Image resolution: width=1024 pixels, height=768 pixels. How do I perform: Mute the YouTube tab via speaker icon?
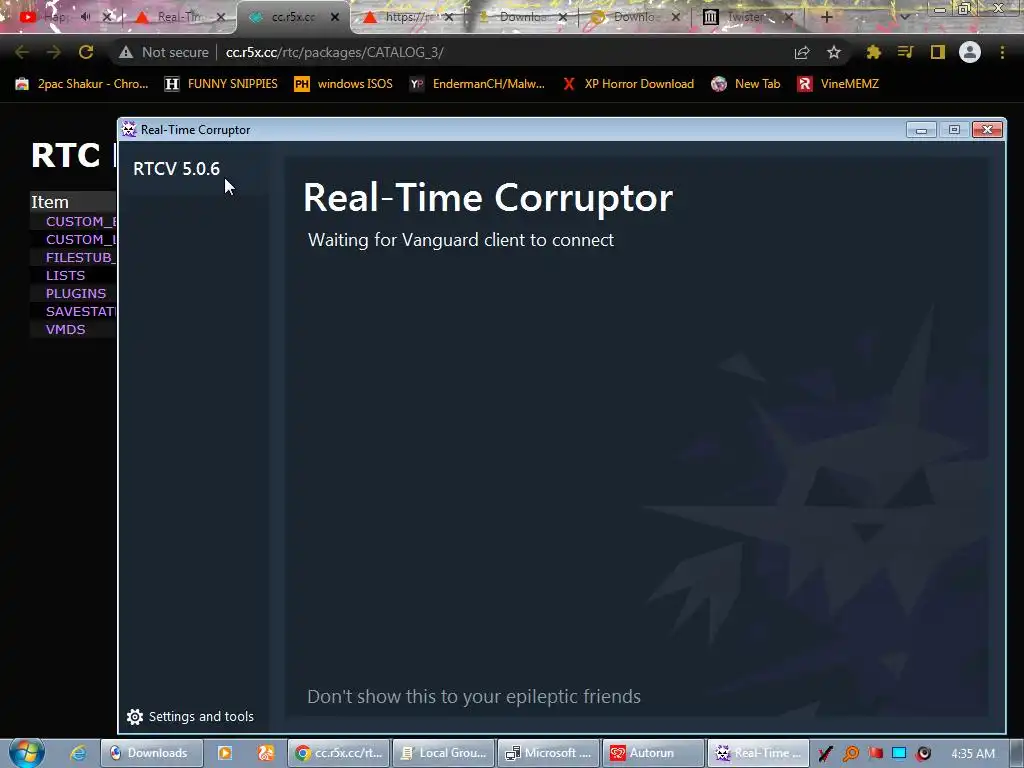pyautogui.click(x=86, y=17)
